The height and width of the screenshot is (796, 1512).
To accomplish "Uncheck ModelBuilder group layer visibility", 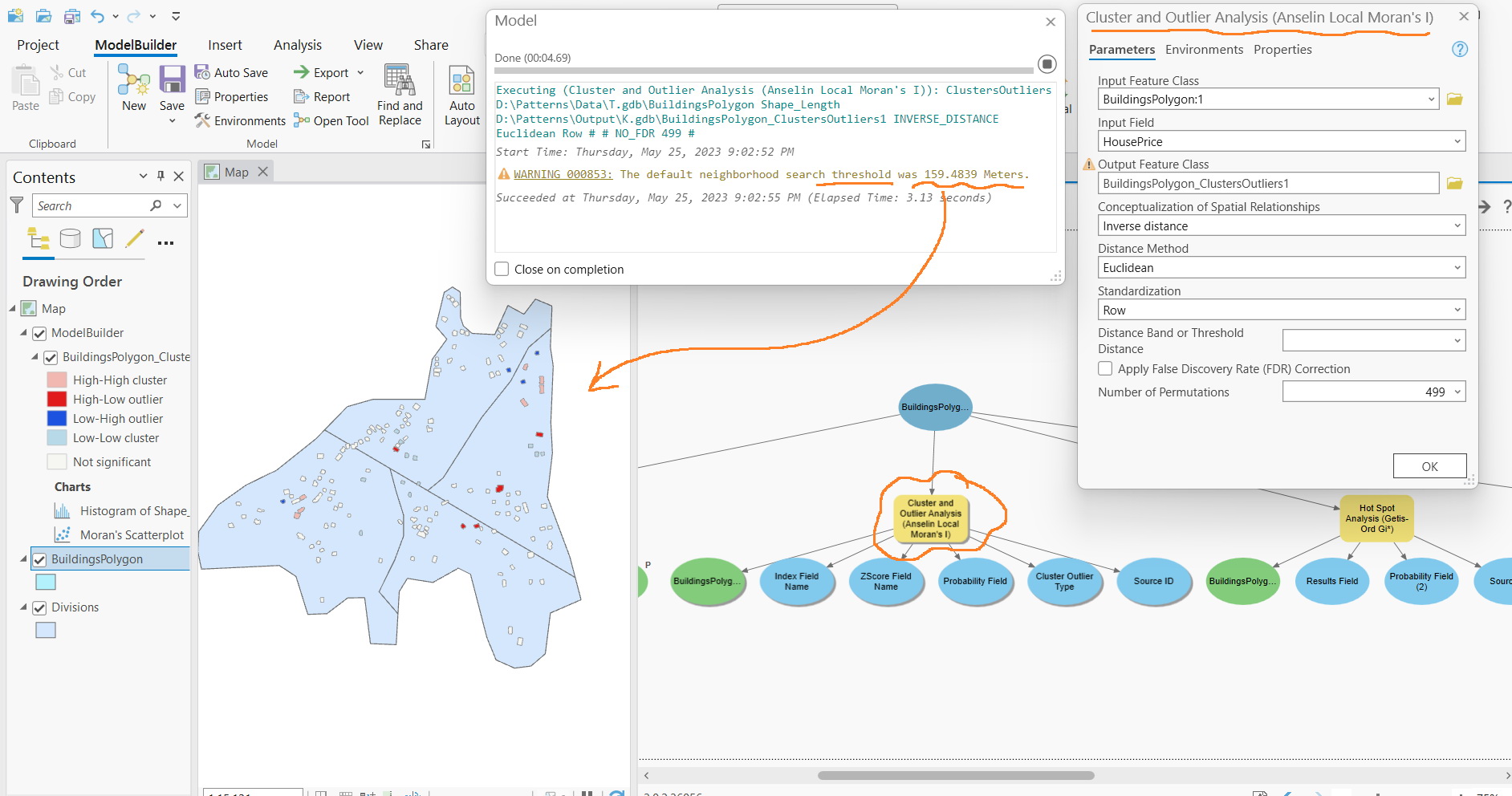I will pyautogui.click(x=39, y=333).
